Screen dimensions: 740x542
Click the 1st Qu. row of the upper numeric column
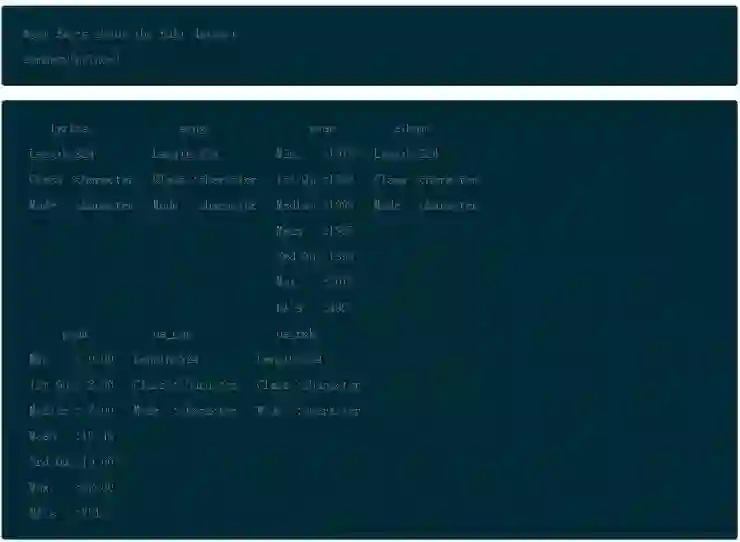[x=315, y=180]
